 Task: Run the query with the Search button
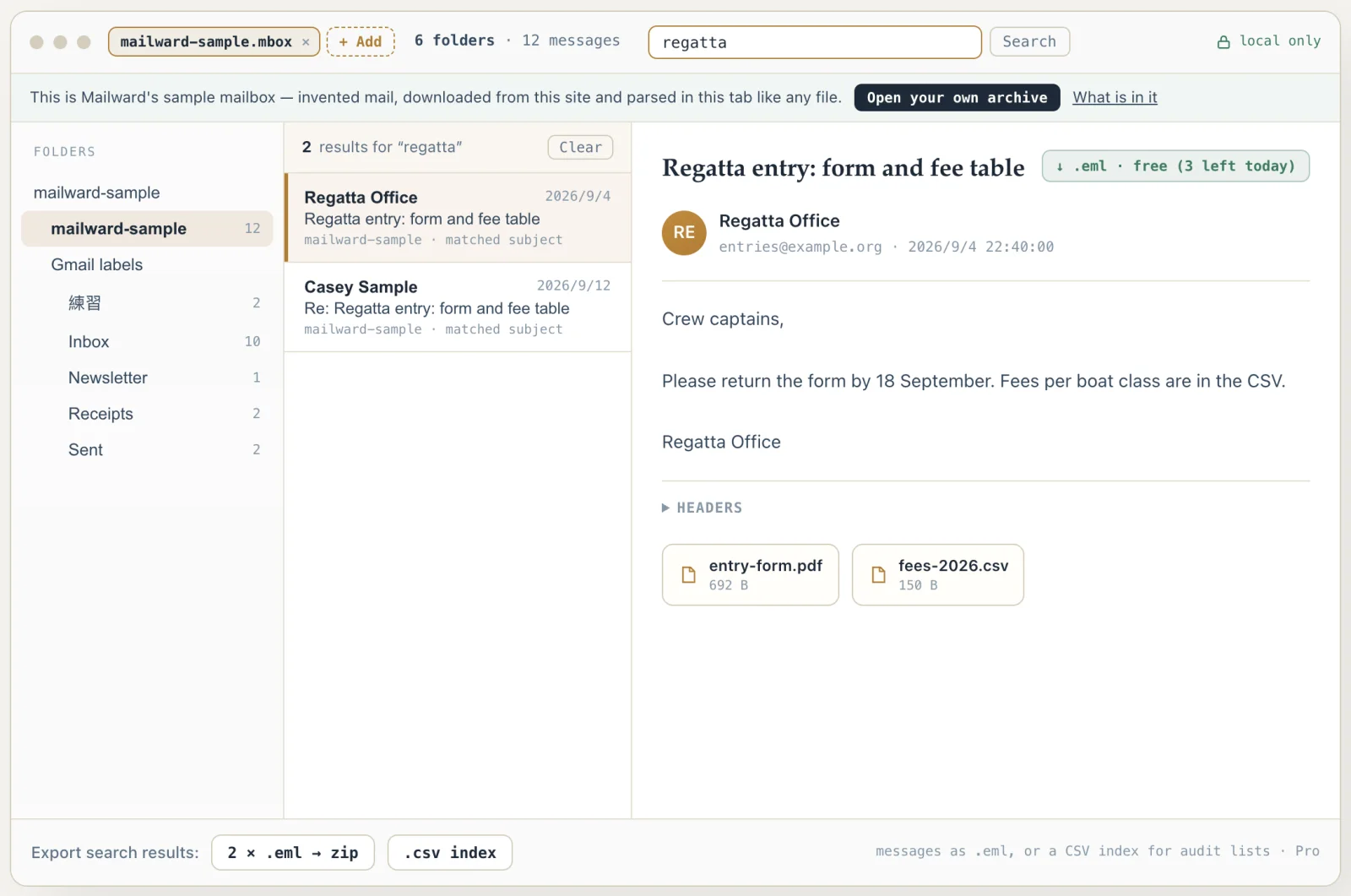click(1029, 41)
